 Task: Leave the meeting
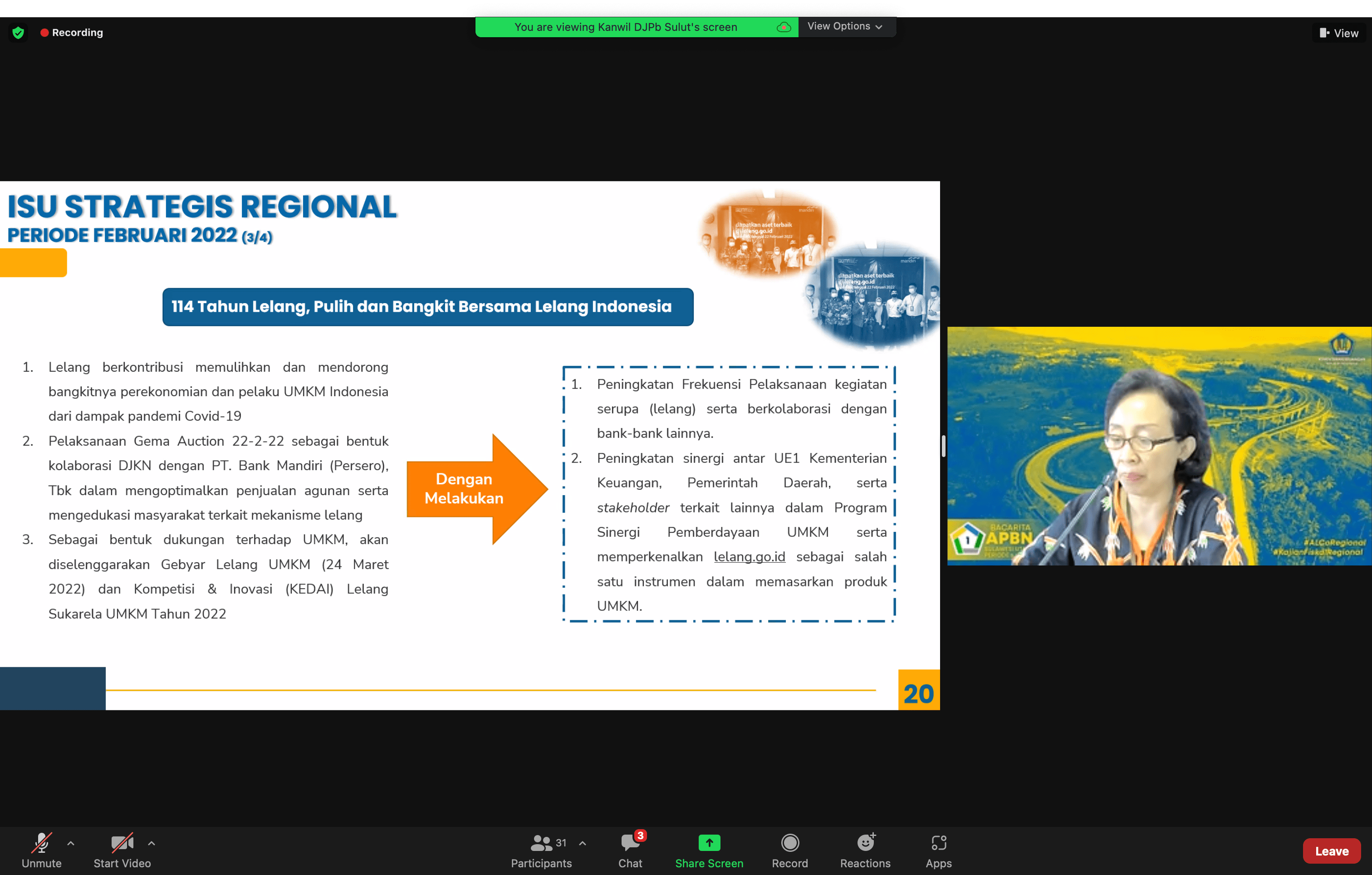tap(1332, 851)
